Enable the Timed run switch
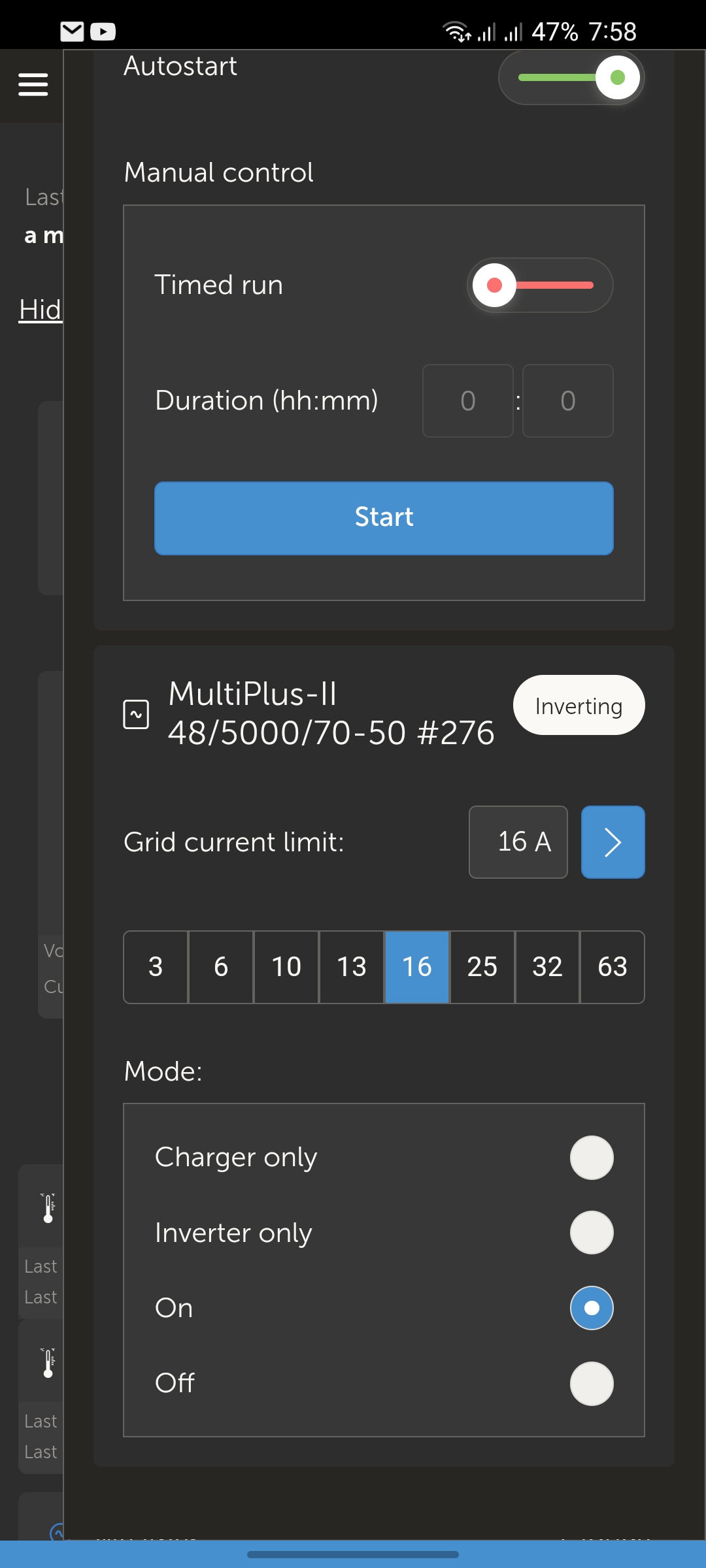 click(540, 286)
